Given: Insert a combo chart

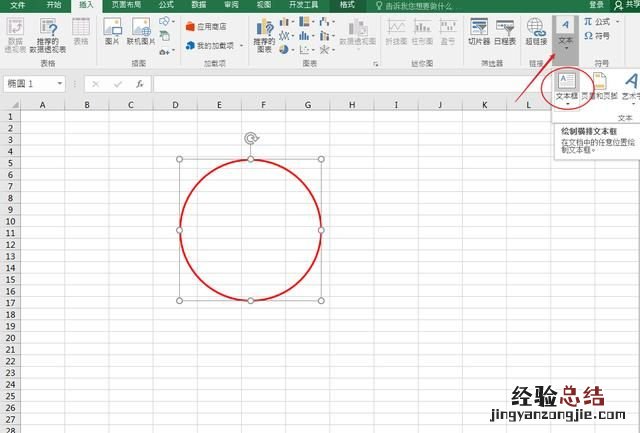Looking at the screenshot, I should pos(324,36).
